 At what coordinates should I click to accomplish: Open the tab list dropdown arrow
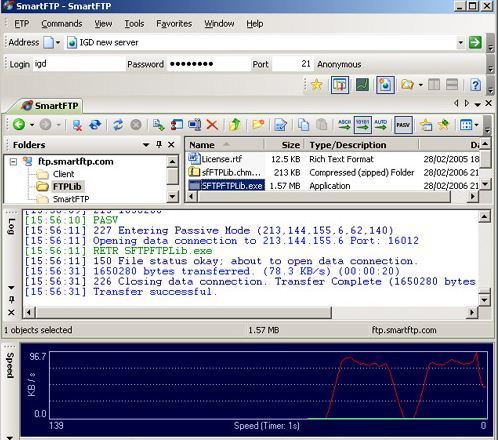[478, 104]
